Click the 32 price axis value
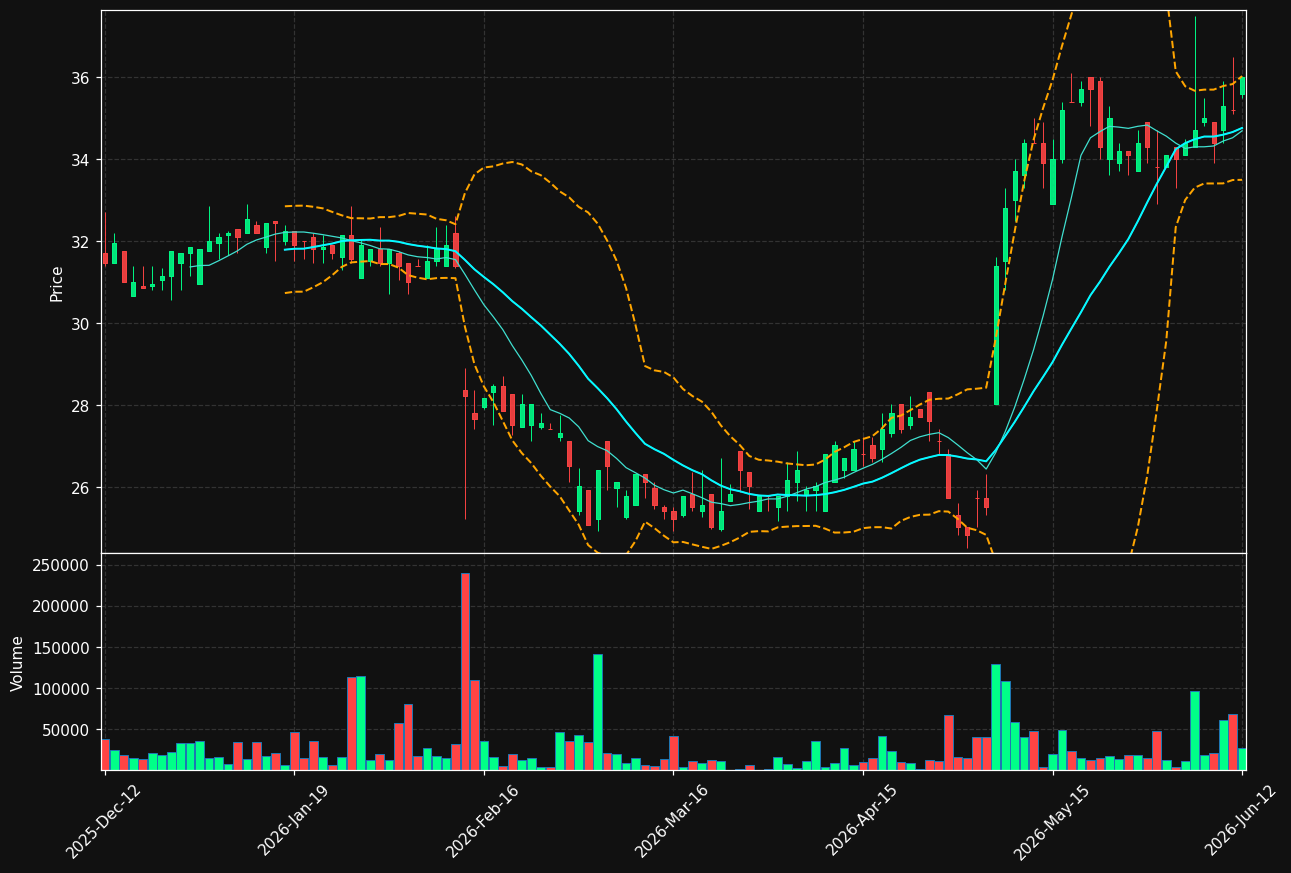 (x=79, y=242)
